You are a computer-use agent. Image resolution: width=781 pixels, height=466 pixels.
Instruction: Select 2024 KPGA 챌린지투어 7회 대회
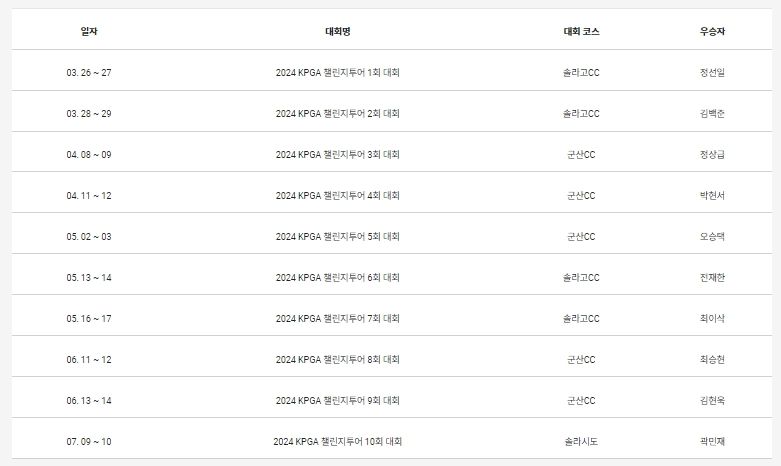[337, 318]
